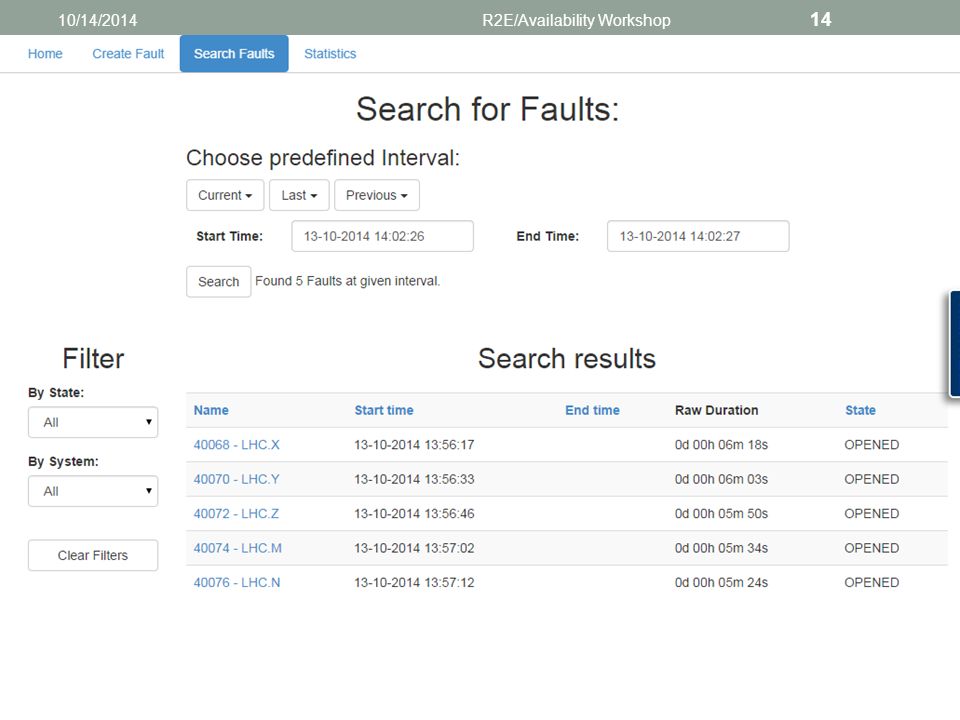
Task: Sort results by Name column
Action: tap(211, 410)
